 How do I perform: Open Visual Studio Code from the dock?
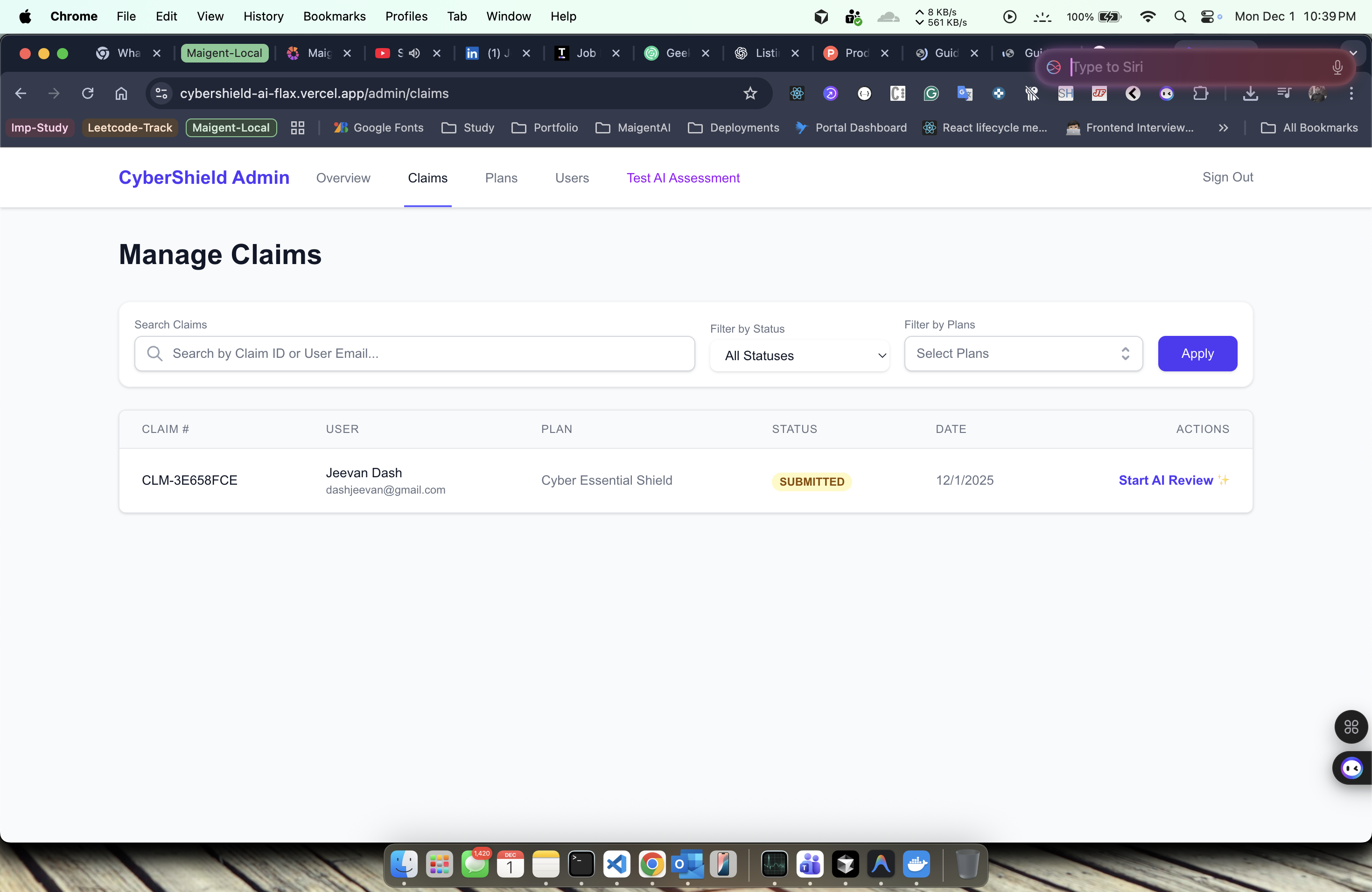click(616, 864)
